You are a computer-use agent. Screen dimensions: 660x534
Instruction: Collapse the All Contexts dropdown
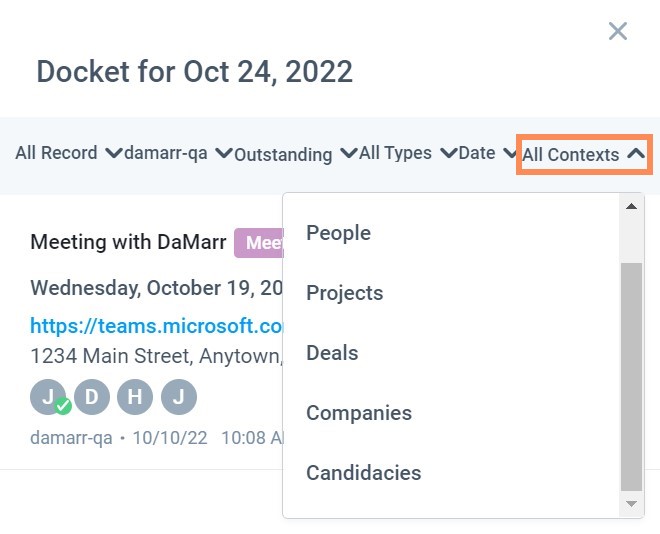tap(584, 154)
